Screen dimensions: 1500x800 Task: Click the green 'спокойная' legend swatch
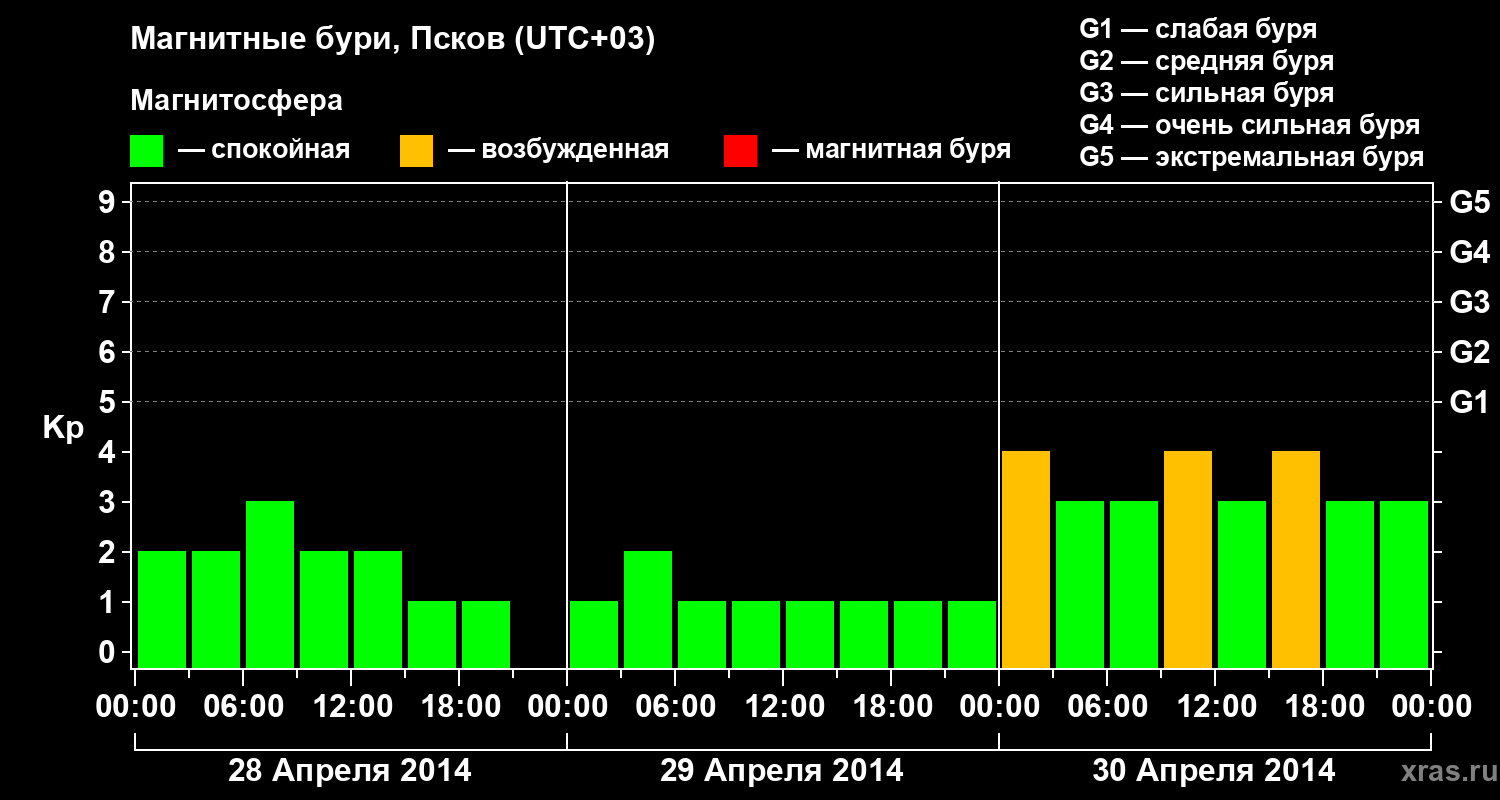coord(146,151)
